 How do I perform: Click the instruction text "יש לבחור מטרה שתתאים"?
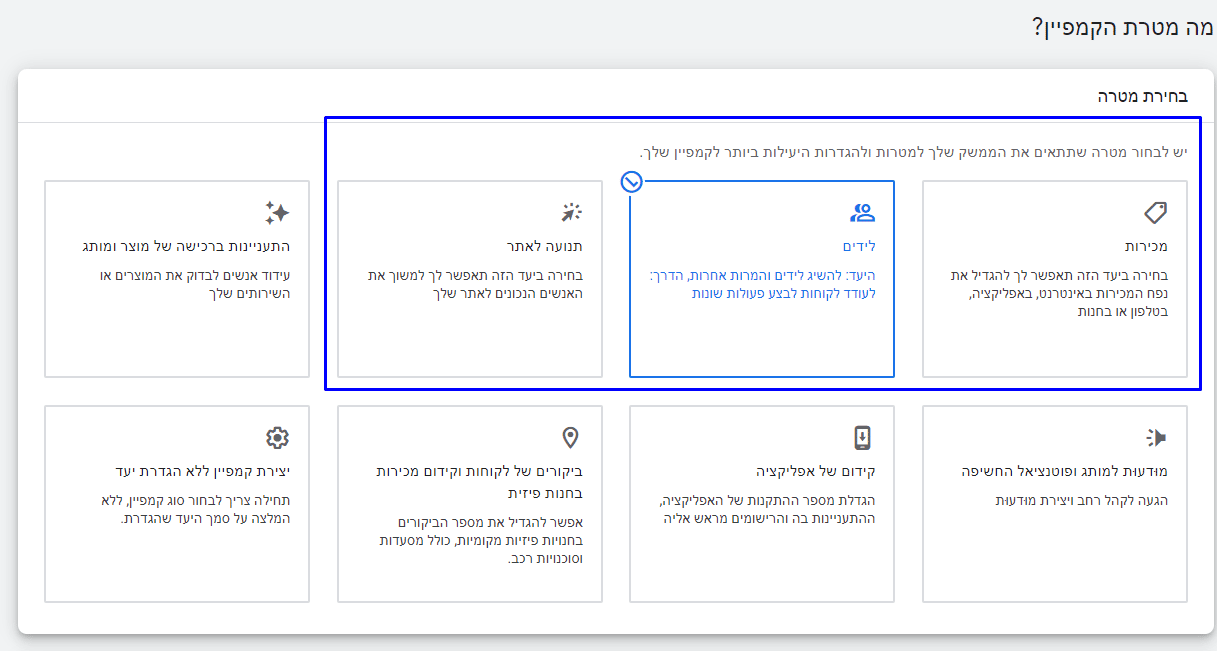point(914,152)
